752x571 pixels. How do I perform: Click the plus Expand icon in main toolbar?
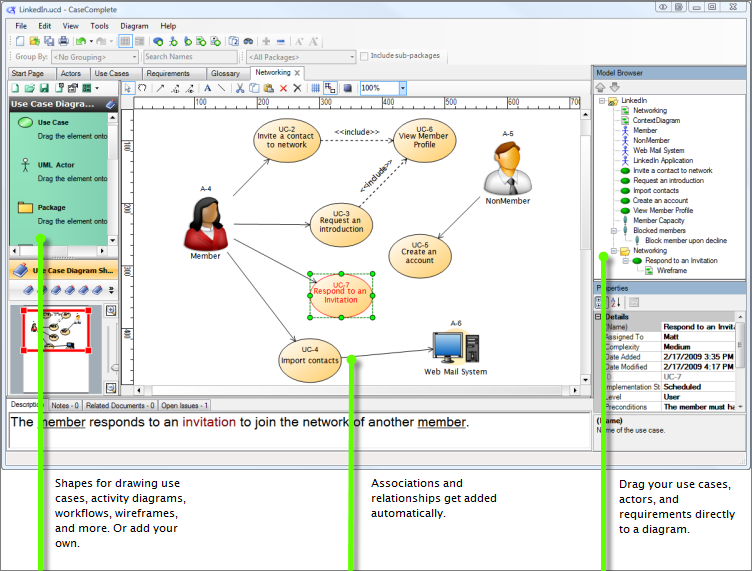coord(266,42)
